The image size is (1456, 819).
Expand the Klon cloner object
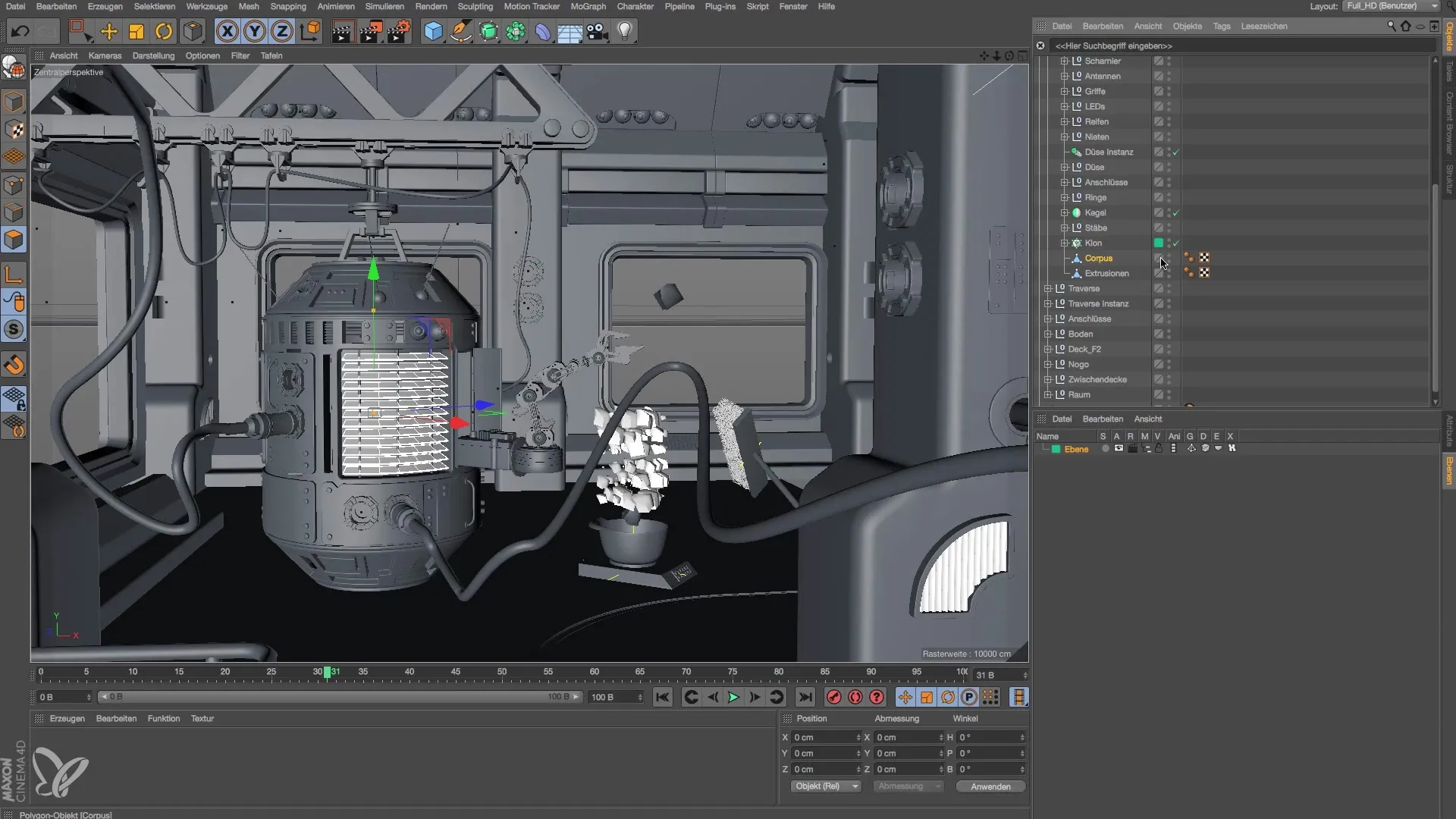[1064, 243]
